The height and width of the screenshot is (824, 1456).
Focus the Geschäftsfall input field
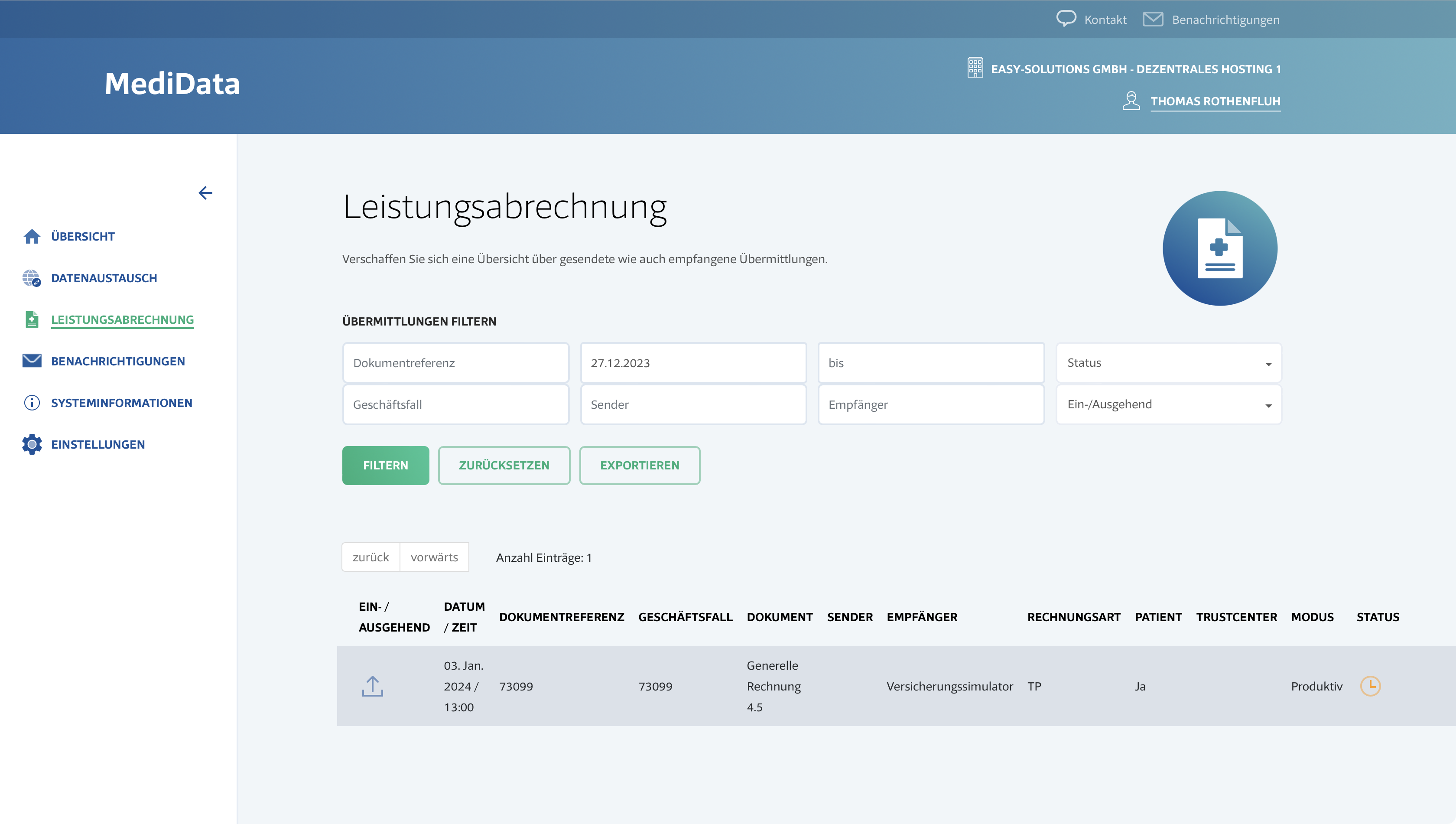pyautogui.click(x=455, y=404)
